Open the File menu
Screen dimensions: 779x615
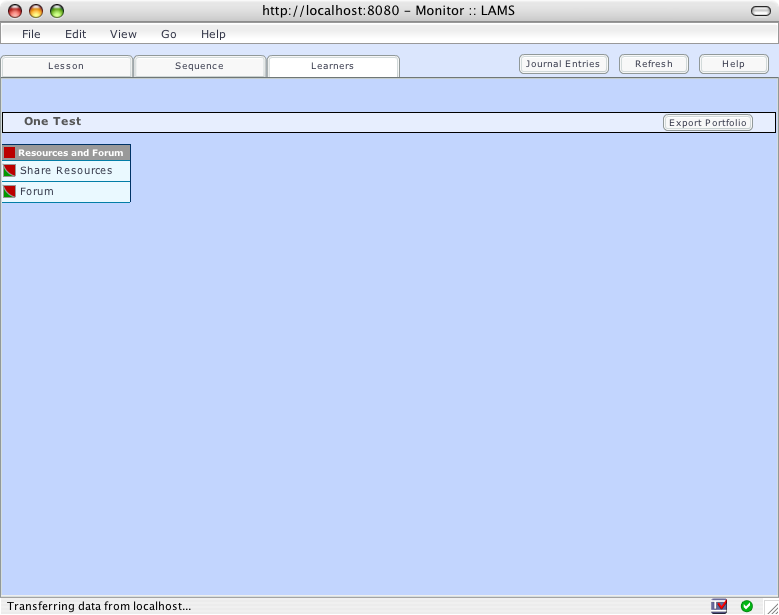coord(31,34)
